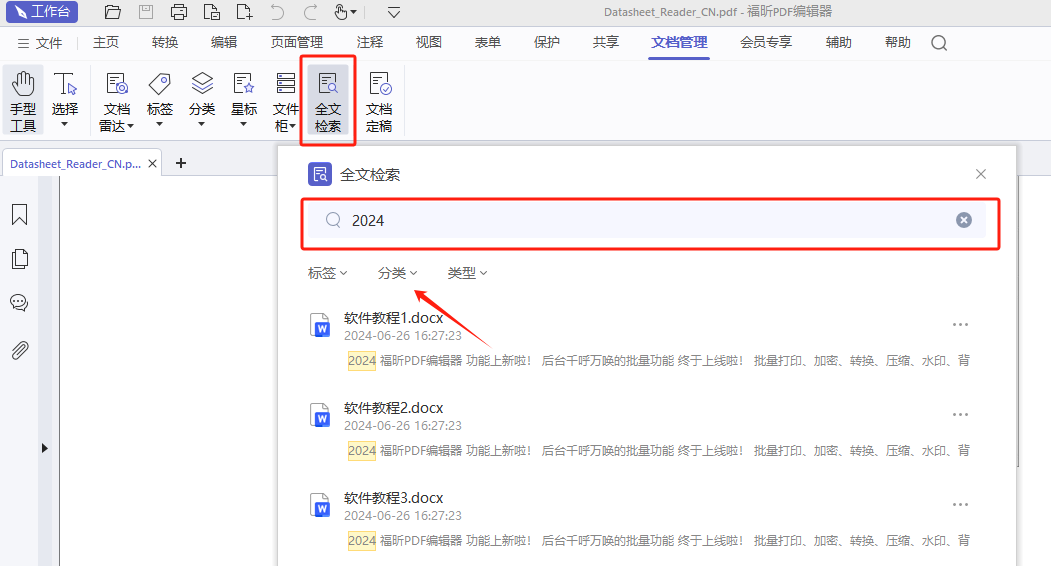Expand the 类型 filter dropdown

467,273
